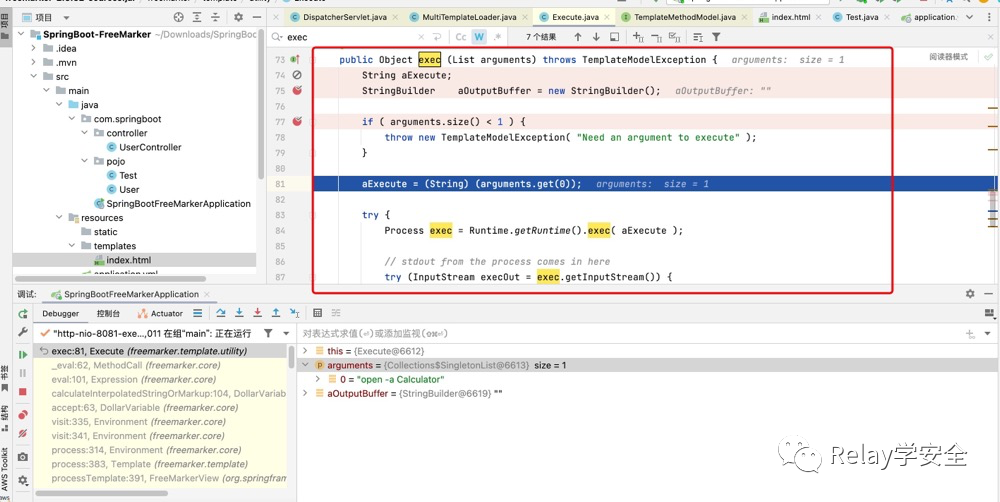Collapse the controller package
Screen dimensions: 1000x502
point(84,133)
